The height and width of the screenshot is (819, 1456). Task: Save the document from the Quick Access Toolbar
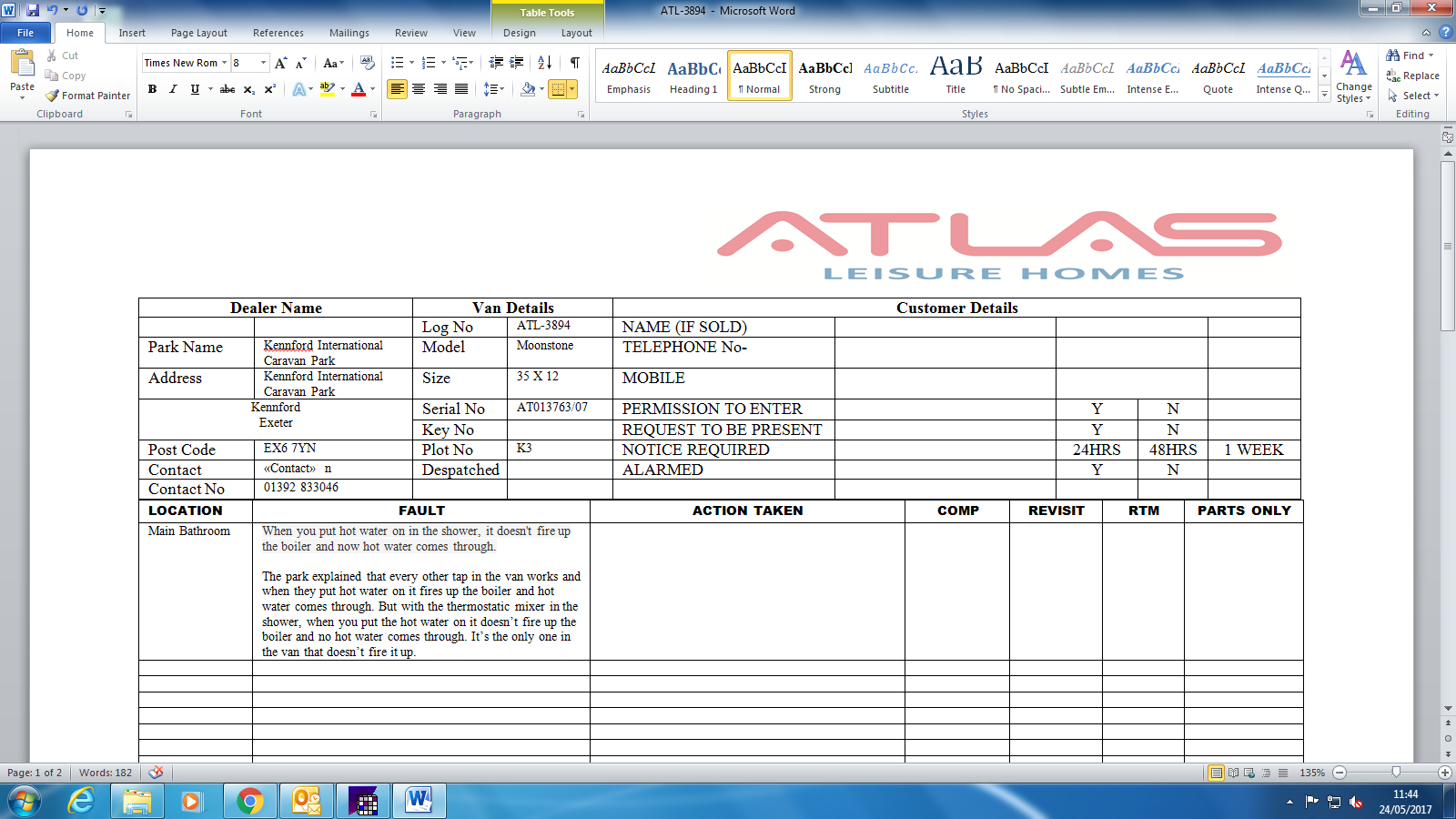[33, 10]
